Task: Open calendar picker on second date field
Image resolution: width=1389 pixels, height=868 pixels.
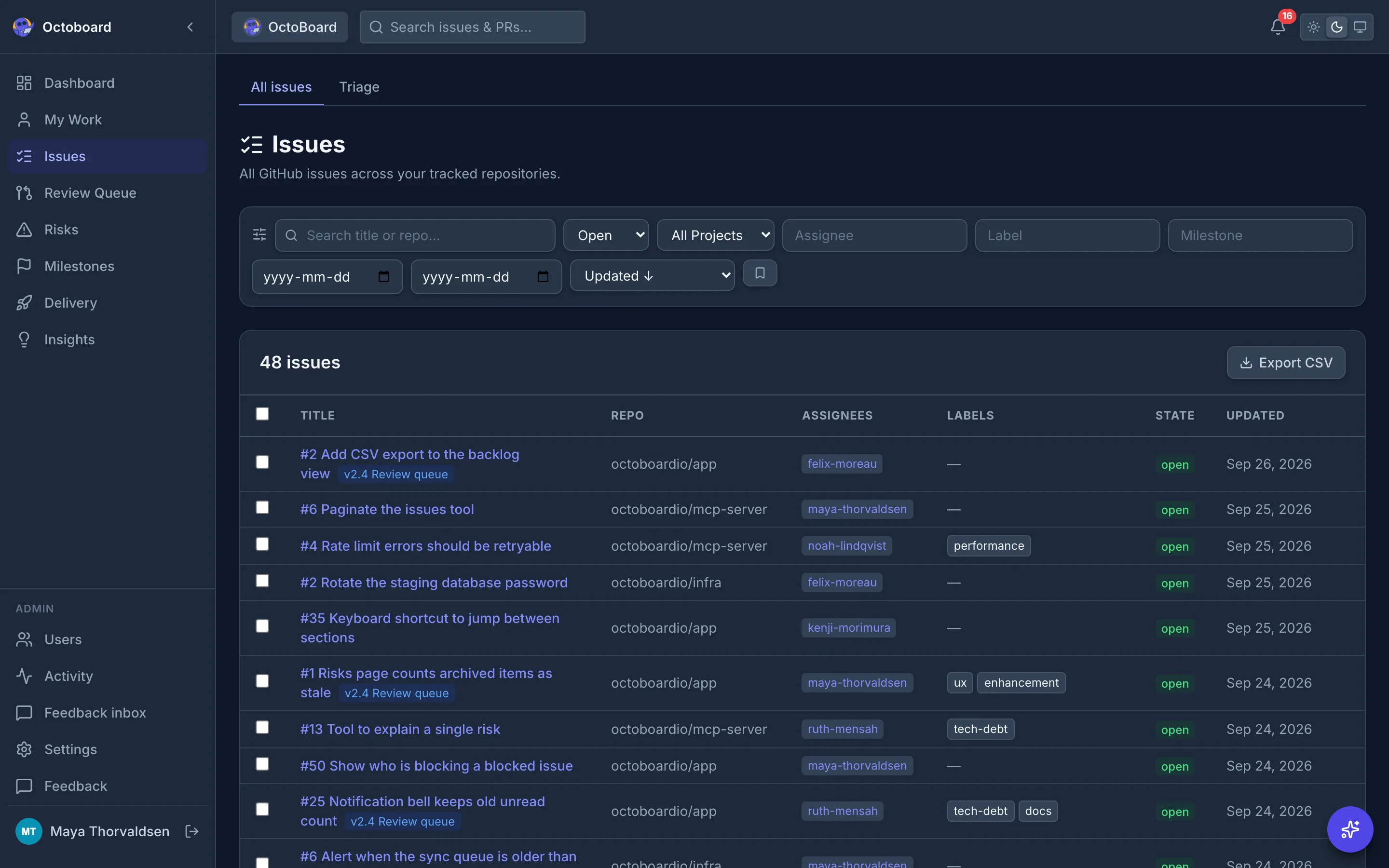Action: coord(543,277)
